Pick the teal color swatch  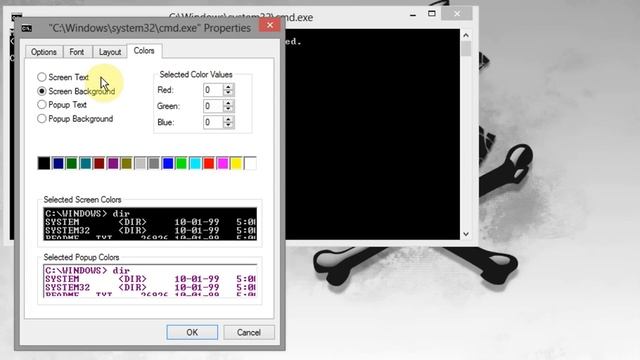(86, 163)
